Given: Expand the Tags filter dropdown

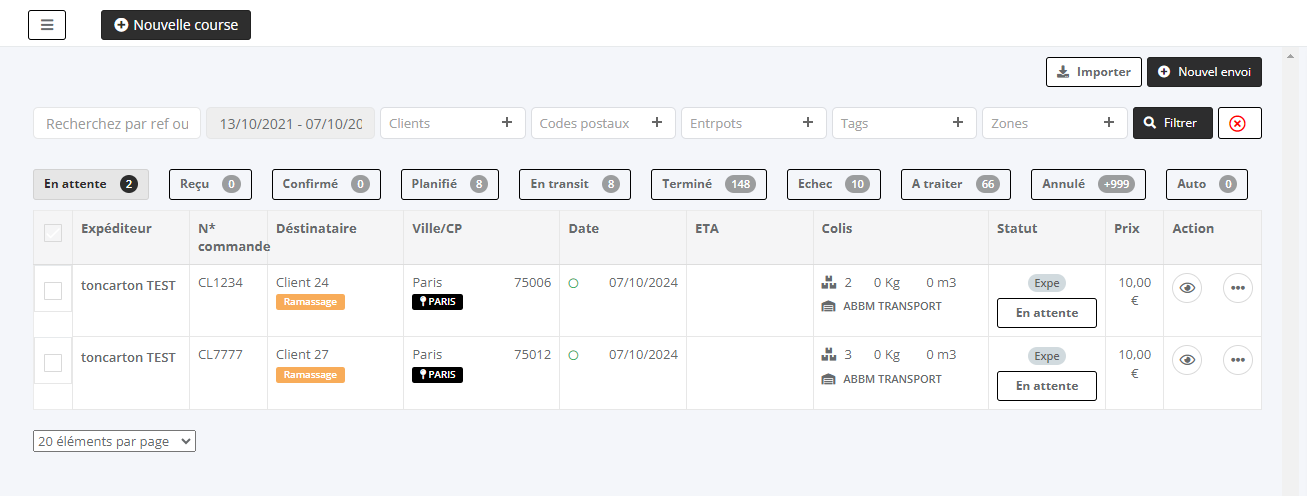Looking at the screenshot, I should [x=904, y=123].
